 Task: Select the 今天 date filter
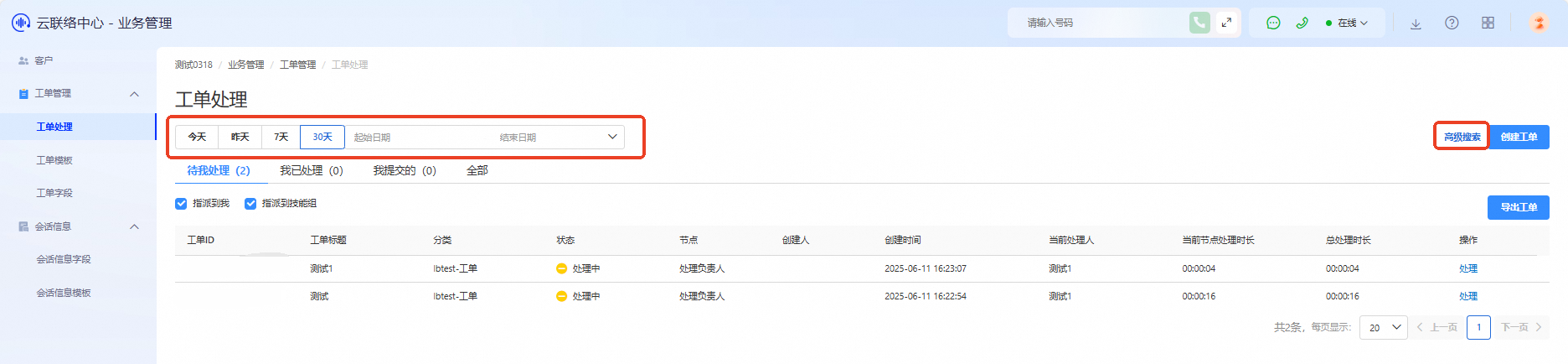197,137
